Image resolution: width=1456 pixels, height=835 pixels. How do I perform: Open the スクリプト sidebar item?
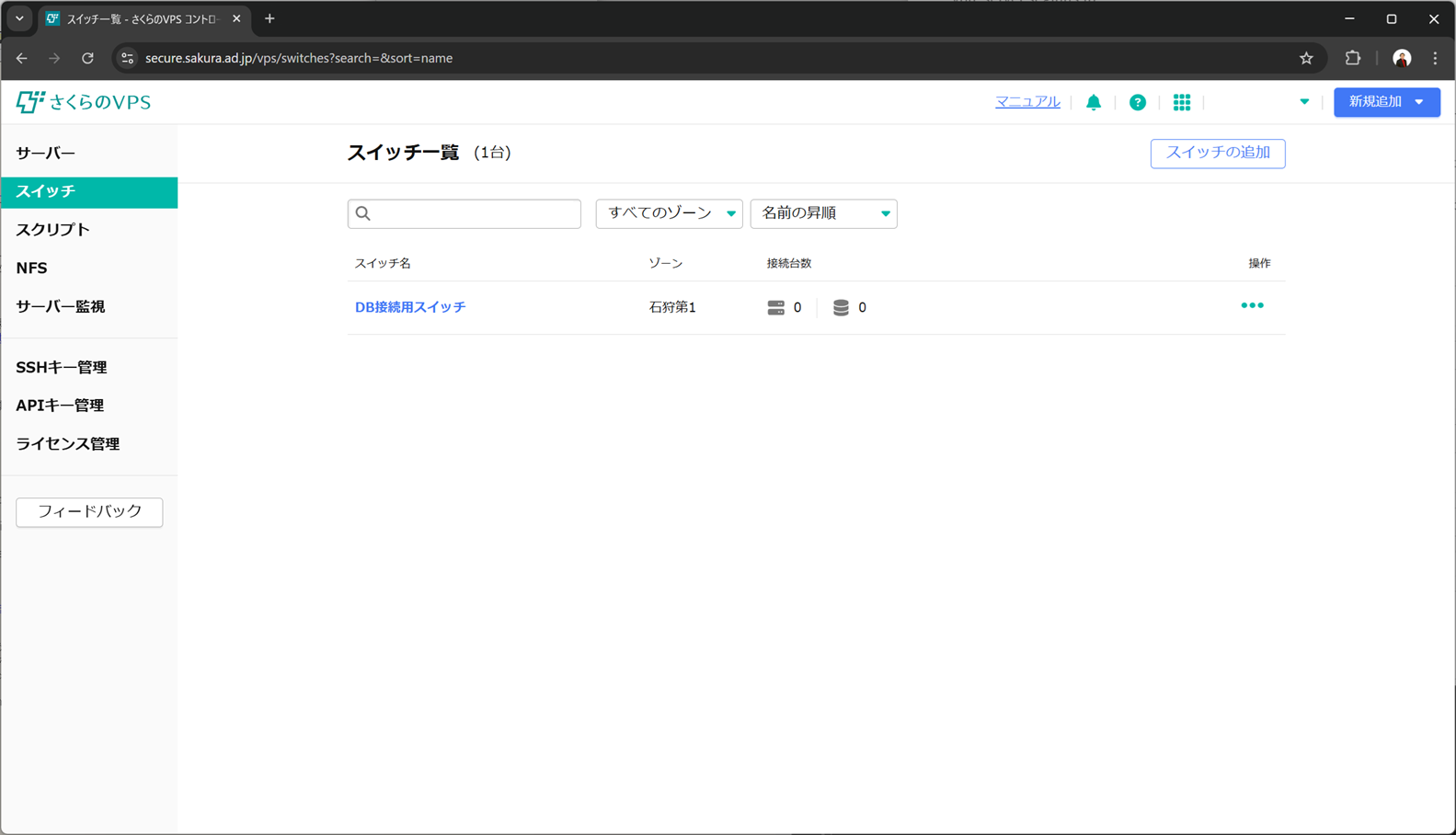[x=52, y=230]
